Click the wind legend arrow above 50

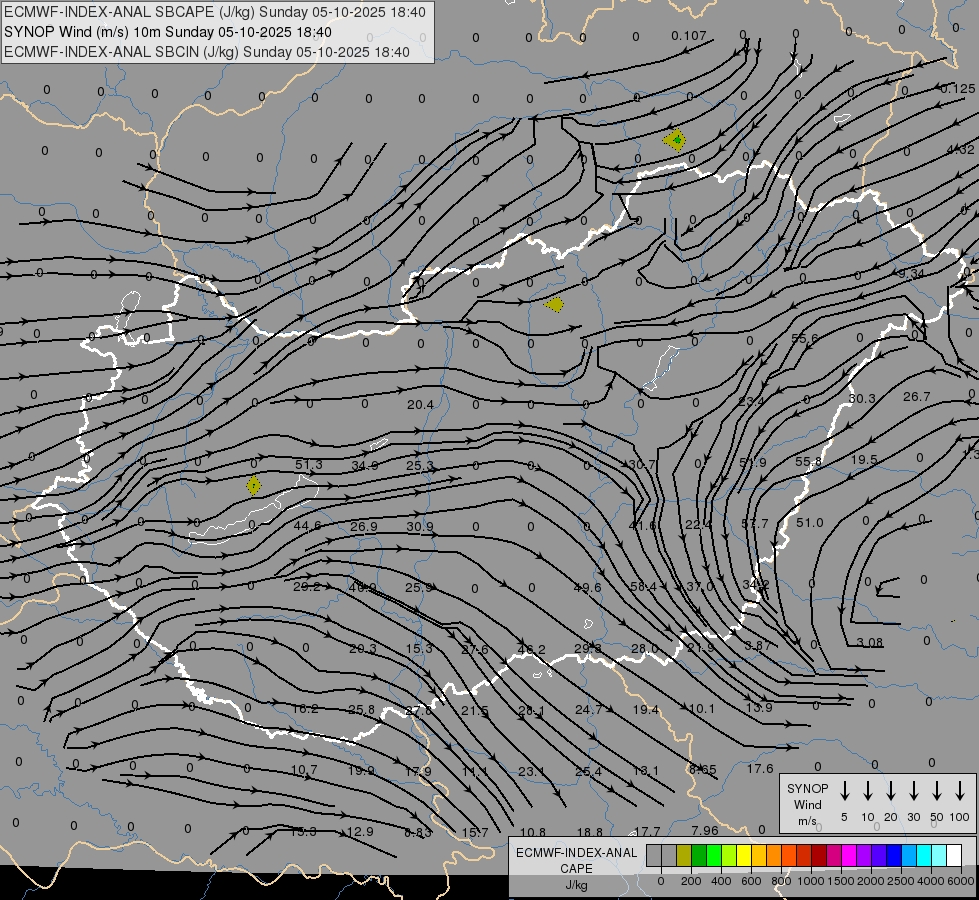tap(937, 790)
